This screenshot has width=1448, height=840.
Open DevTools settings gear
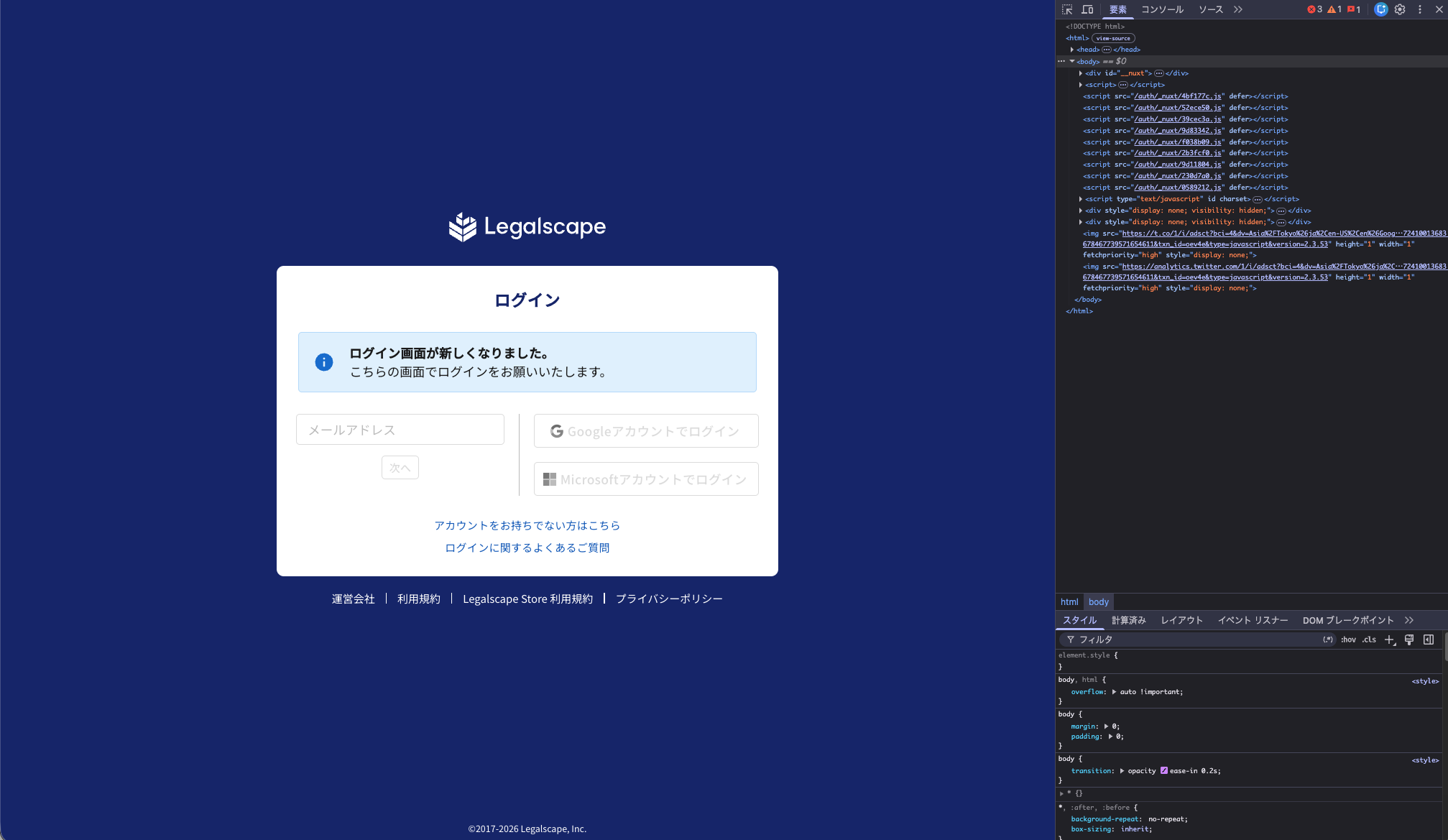pyautogui.click(x=1400, y=9)
